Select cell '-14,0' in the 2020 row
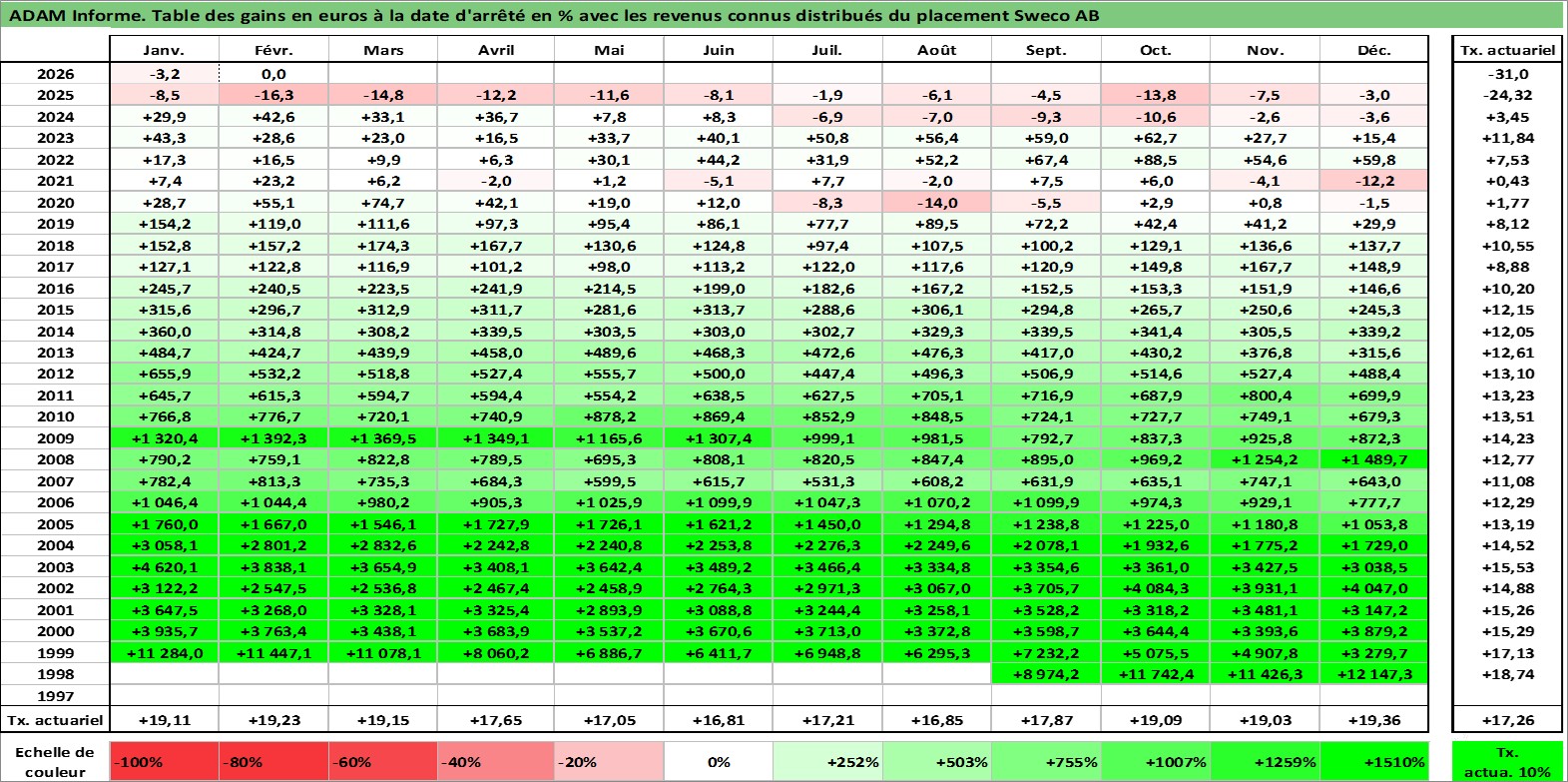 tap(937, 203)
